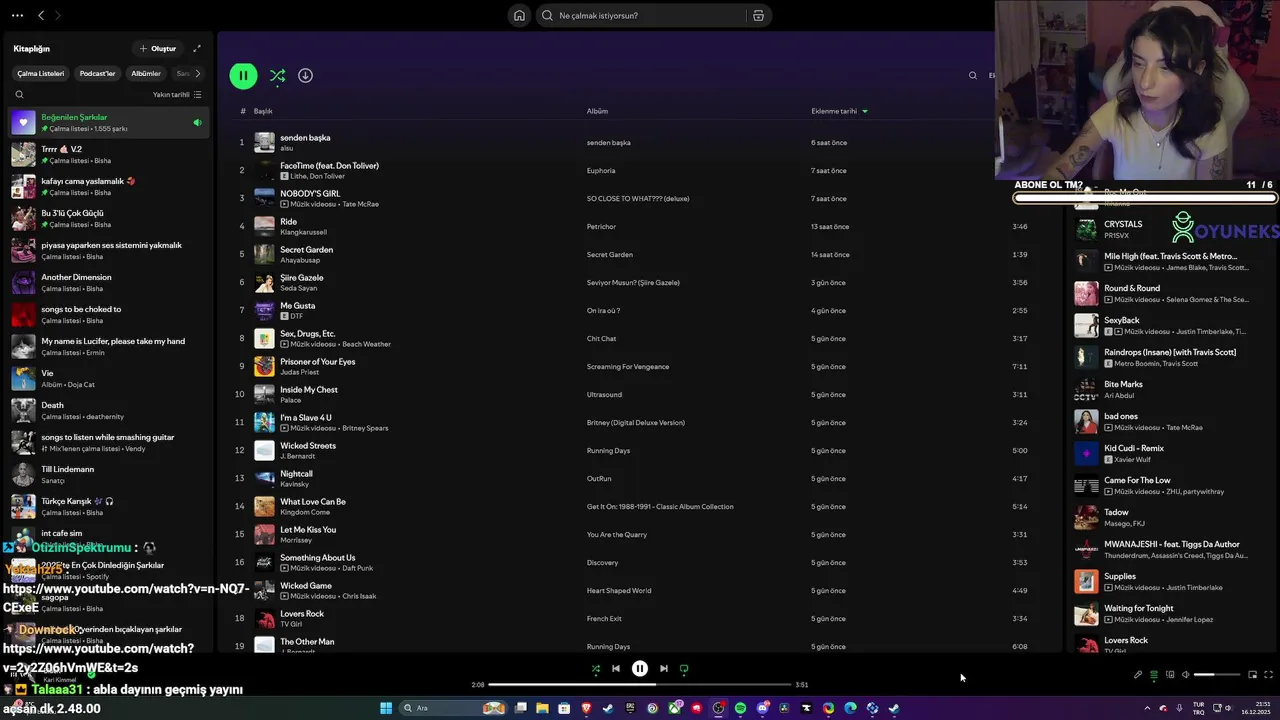Seek in the playback progress bar
Viewport: 1280px width, 720px height.
(x=640, y=685)
